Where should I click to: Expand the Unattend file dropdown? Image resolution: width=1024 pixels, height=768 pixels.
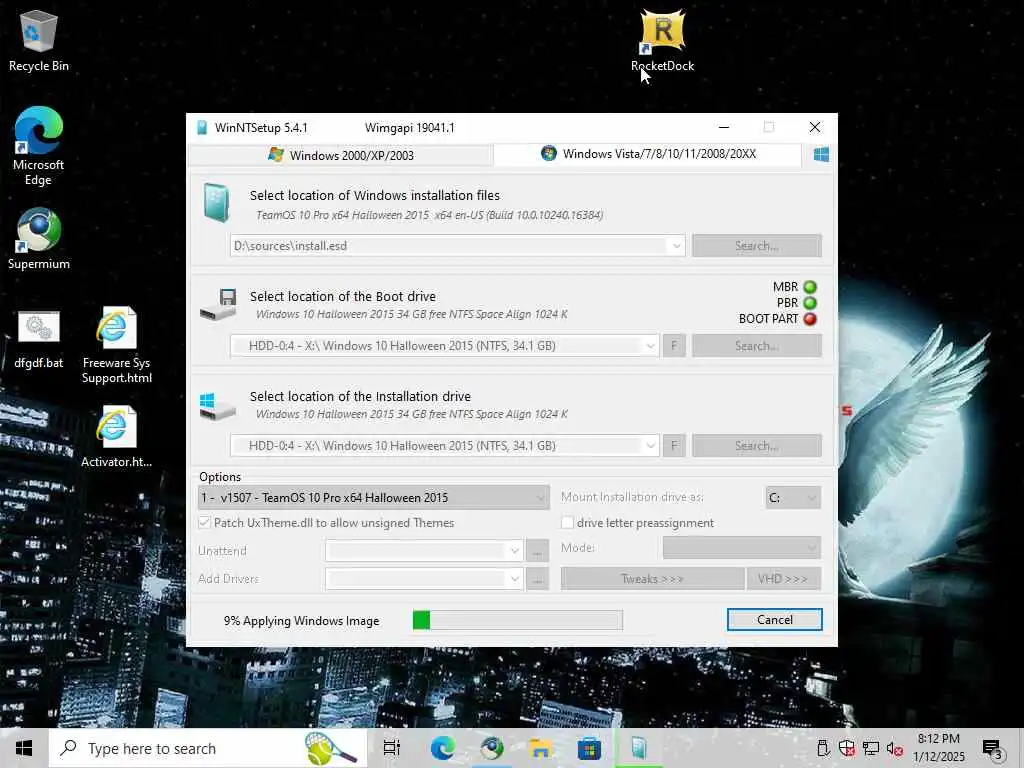coord(515,551)
